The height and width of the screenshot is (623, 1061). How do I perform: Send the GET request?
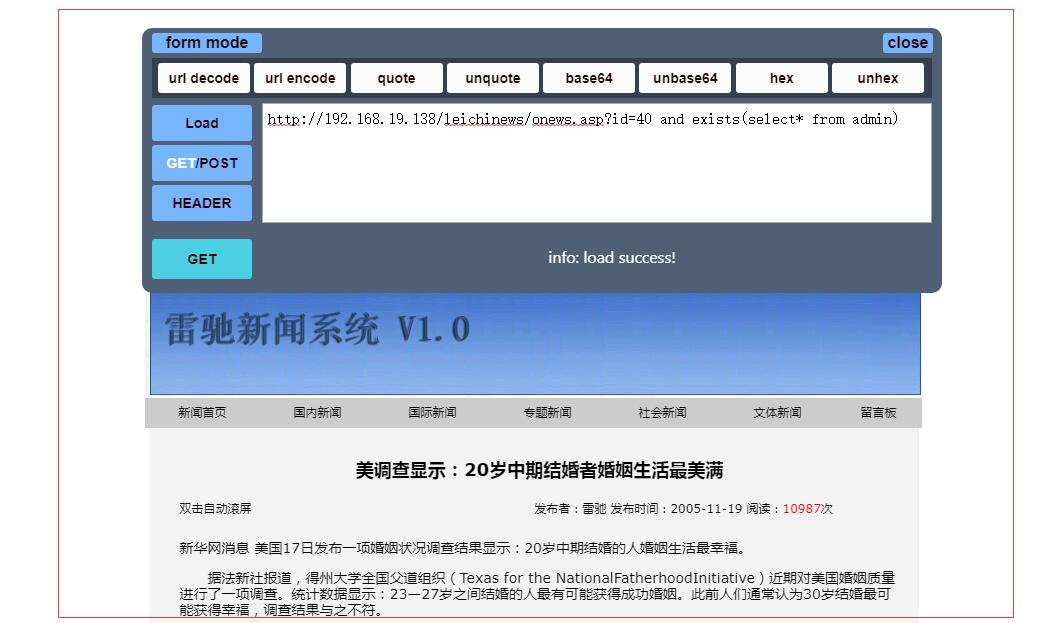(x=202, y=259)
